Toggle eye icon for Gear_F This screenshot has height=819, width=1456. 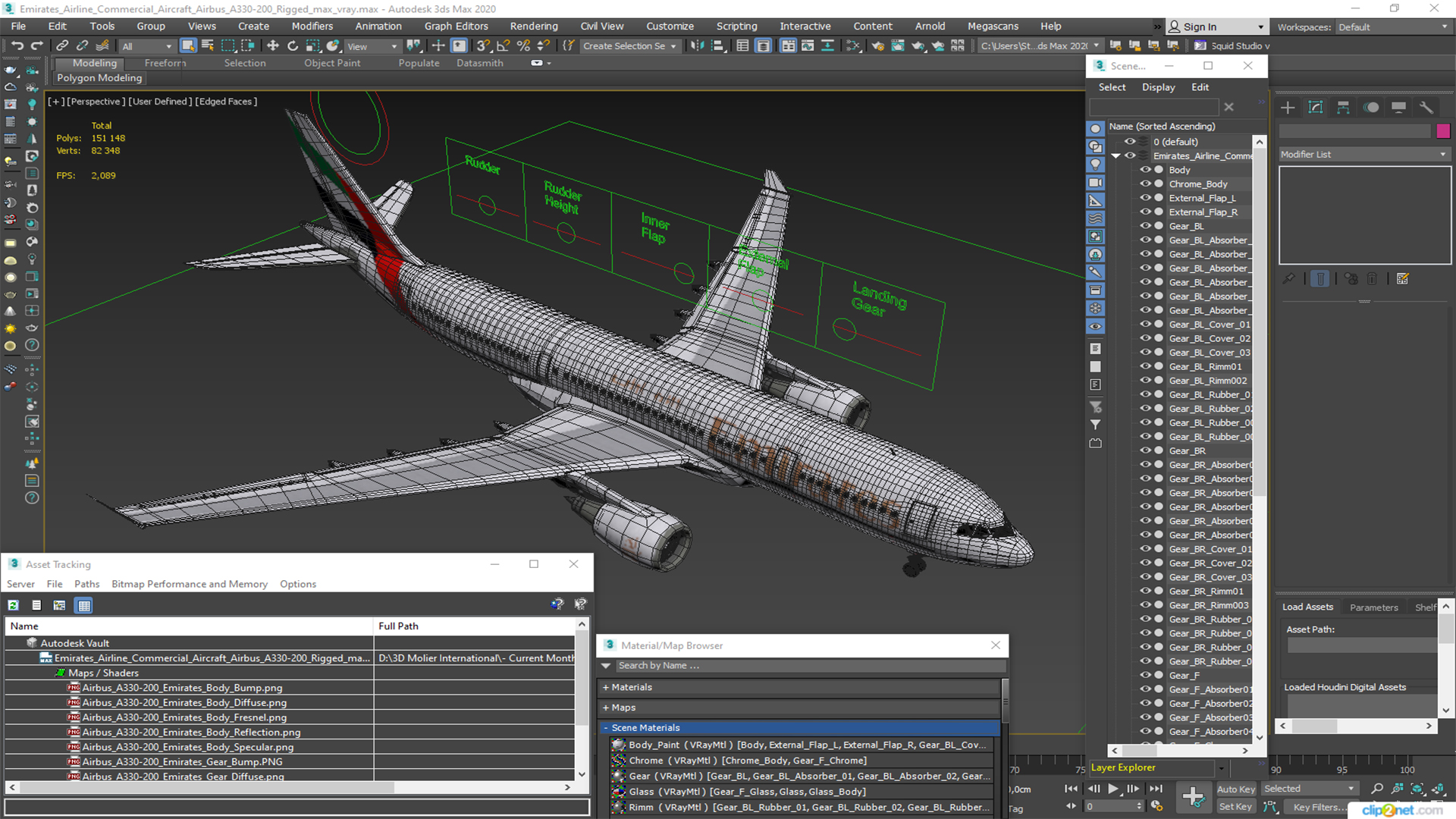(x=1145, y=675)
